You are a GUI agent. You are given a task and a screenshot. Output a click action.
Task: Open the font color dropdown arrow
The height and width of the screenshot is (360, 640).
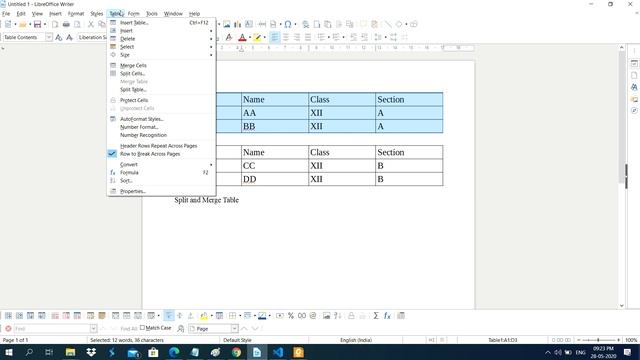(x=250, y=38)
